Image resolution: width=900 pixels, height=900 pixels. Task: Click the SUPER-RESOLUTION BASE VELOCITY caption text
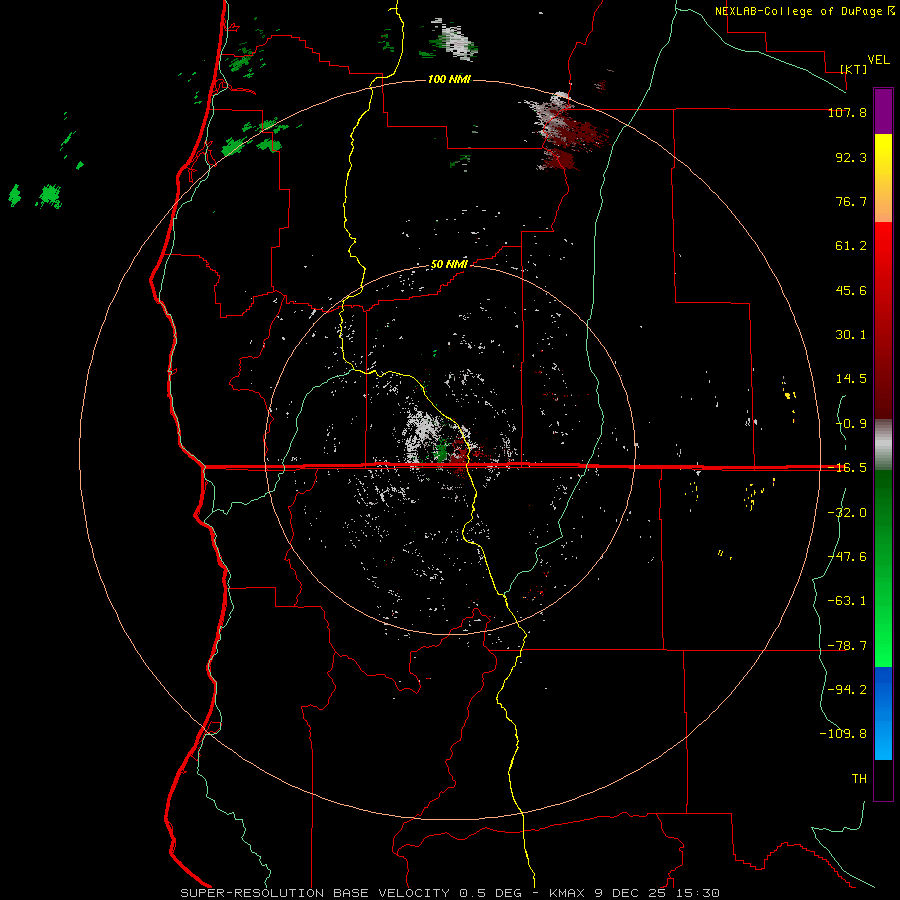(x=315, y=893)
